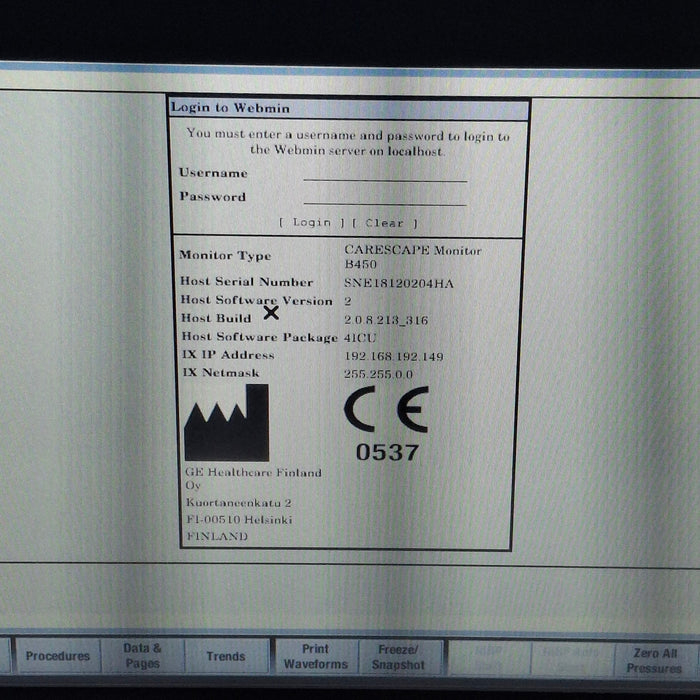Click the 'IX IP Address' label

coord(228,355)
